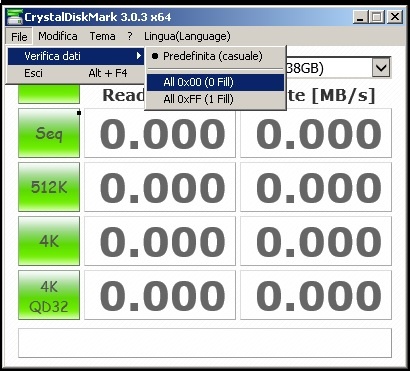Image resolution: width=410 pixels, height=371 pixels.
Task: Open the Tema menu
Action: [x=102, y=36]
